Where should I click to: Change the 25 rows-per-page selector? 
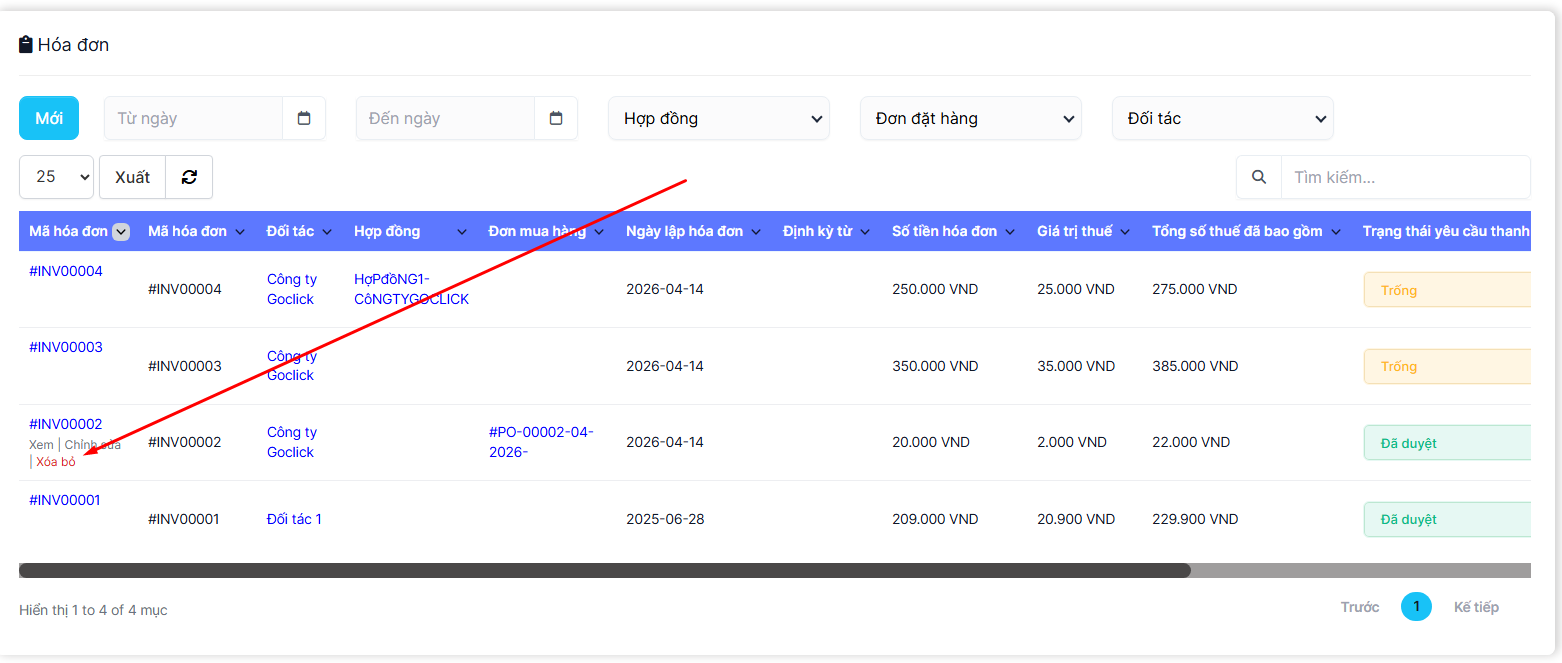tap(56, 177)
